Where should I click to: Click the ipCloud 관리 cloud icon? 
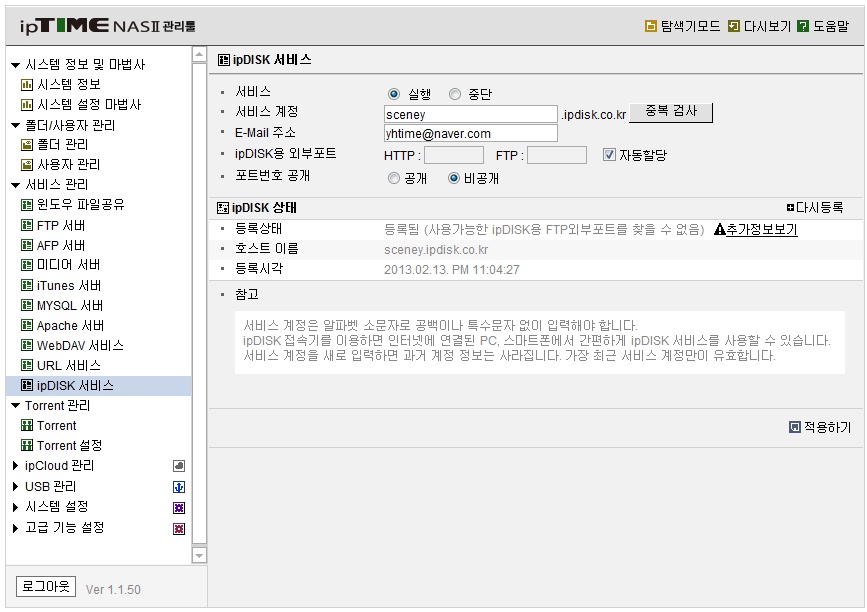pos(179,466)
